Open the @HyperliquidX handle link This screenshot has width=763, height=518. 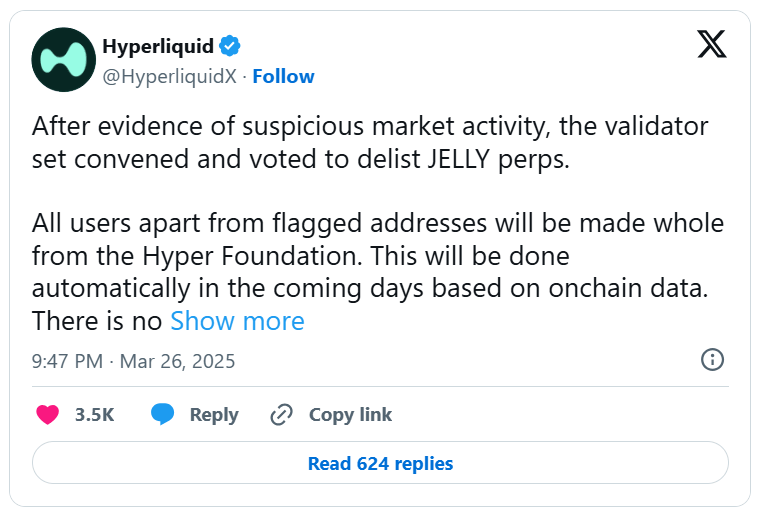tap(171, 76)
